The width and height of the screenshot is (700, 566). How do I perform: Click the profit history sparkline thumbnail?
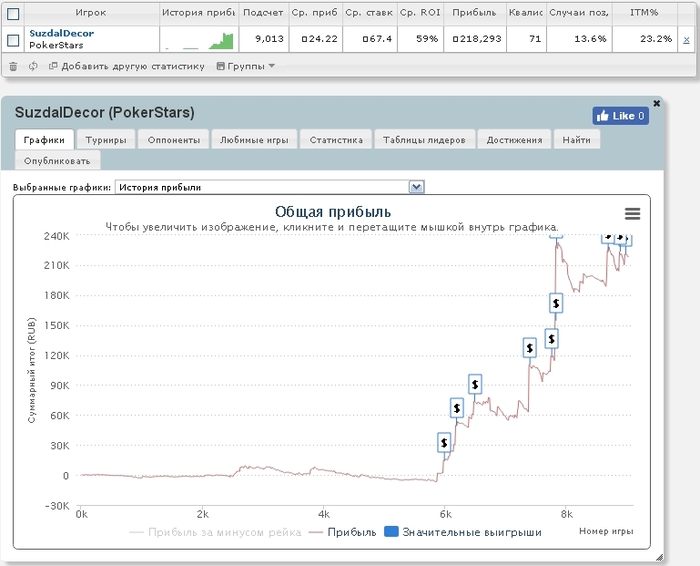pyautogui.click(x=199, y=41)
